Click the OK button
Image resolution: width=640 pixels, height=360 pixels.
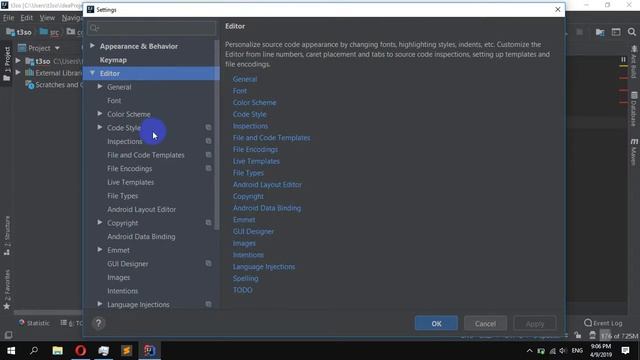(x=436, y=323)
